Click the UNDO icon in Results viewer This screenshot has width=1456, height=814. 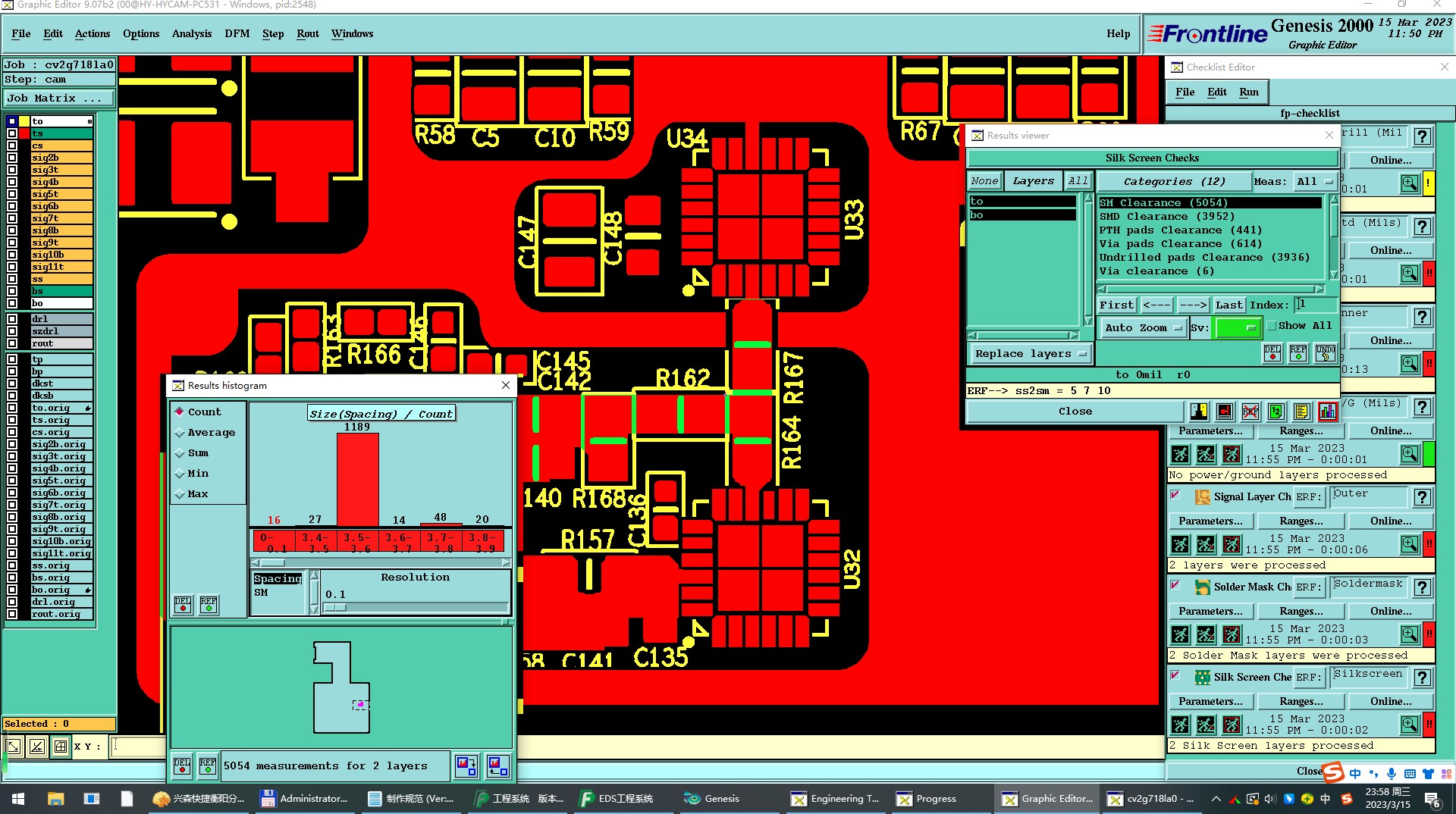click(x=1326, y=353)
